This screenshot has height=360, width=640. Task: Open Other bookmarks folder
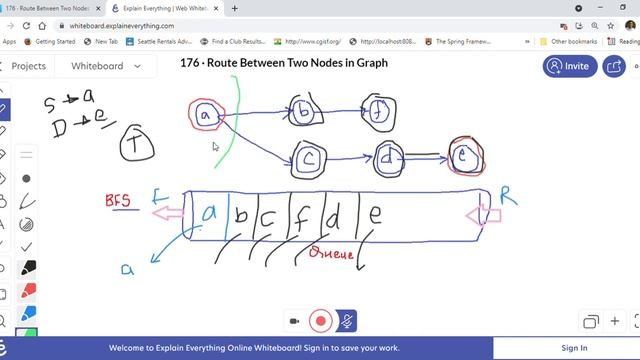pyautogui.click(x=568, y=41)
